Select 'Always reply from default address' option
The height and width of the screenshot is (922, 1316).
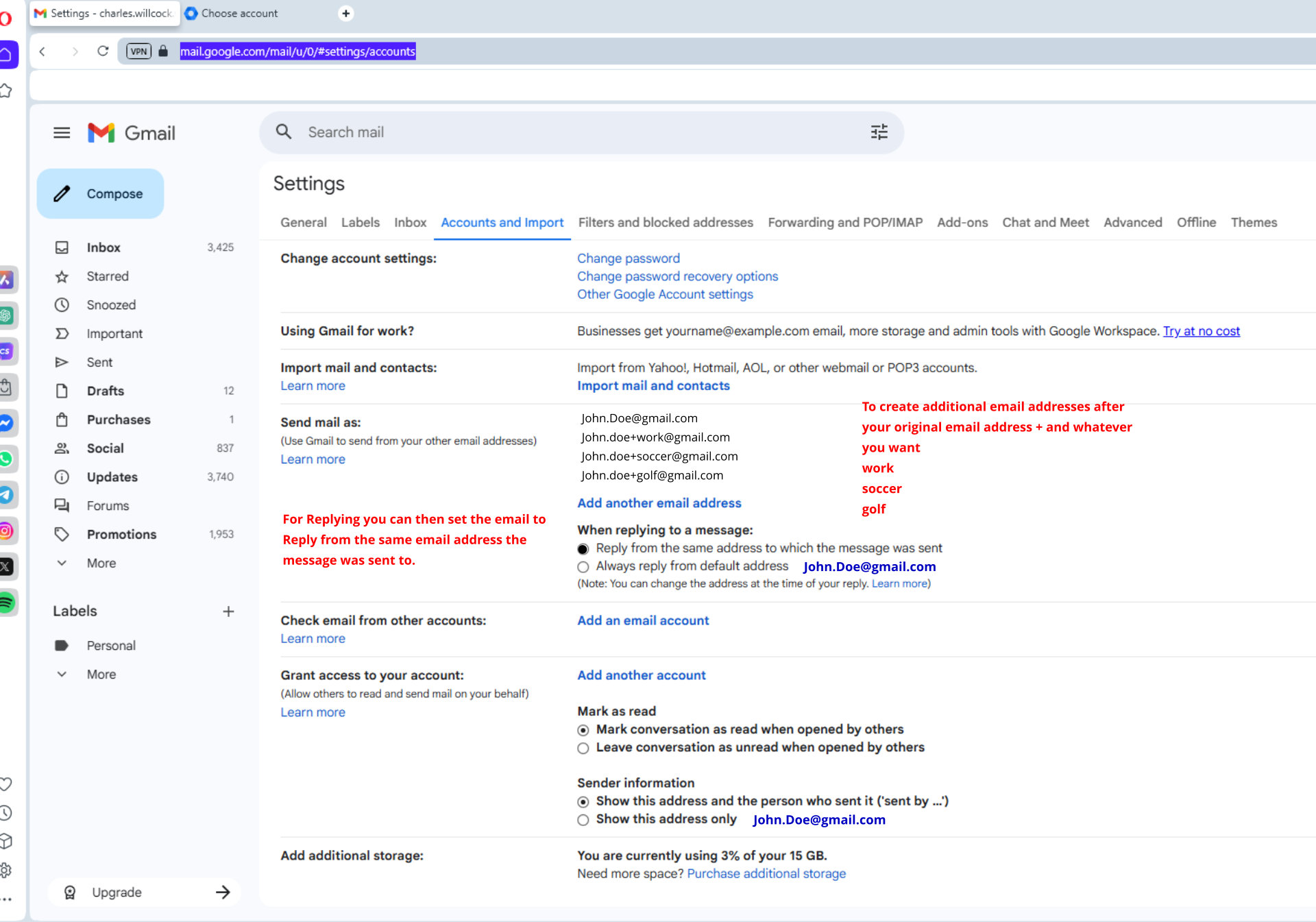pos(583,567)
